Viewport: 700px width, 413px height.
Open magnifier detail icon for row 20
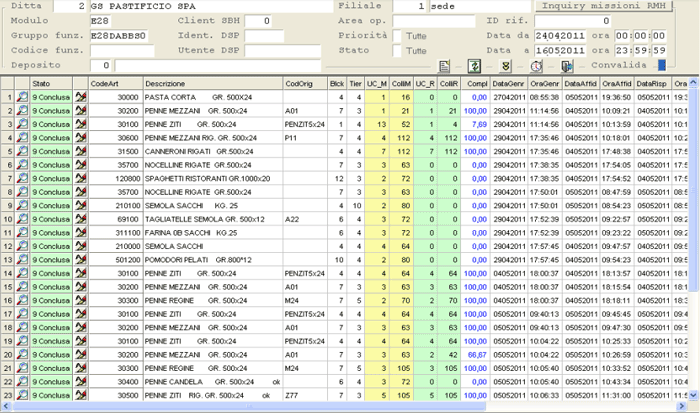coord(22,355)
